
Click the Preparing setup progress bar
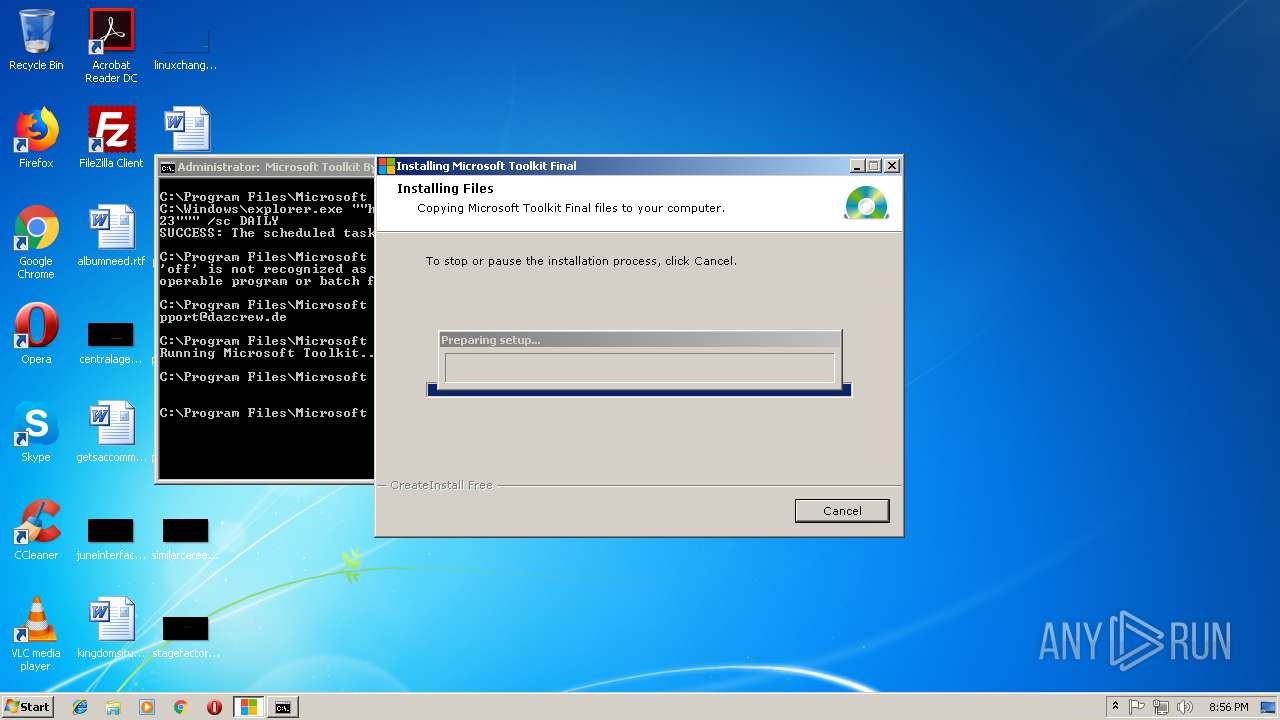pos(639,367)
